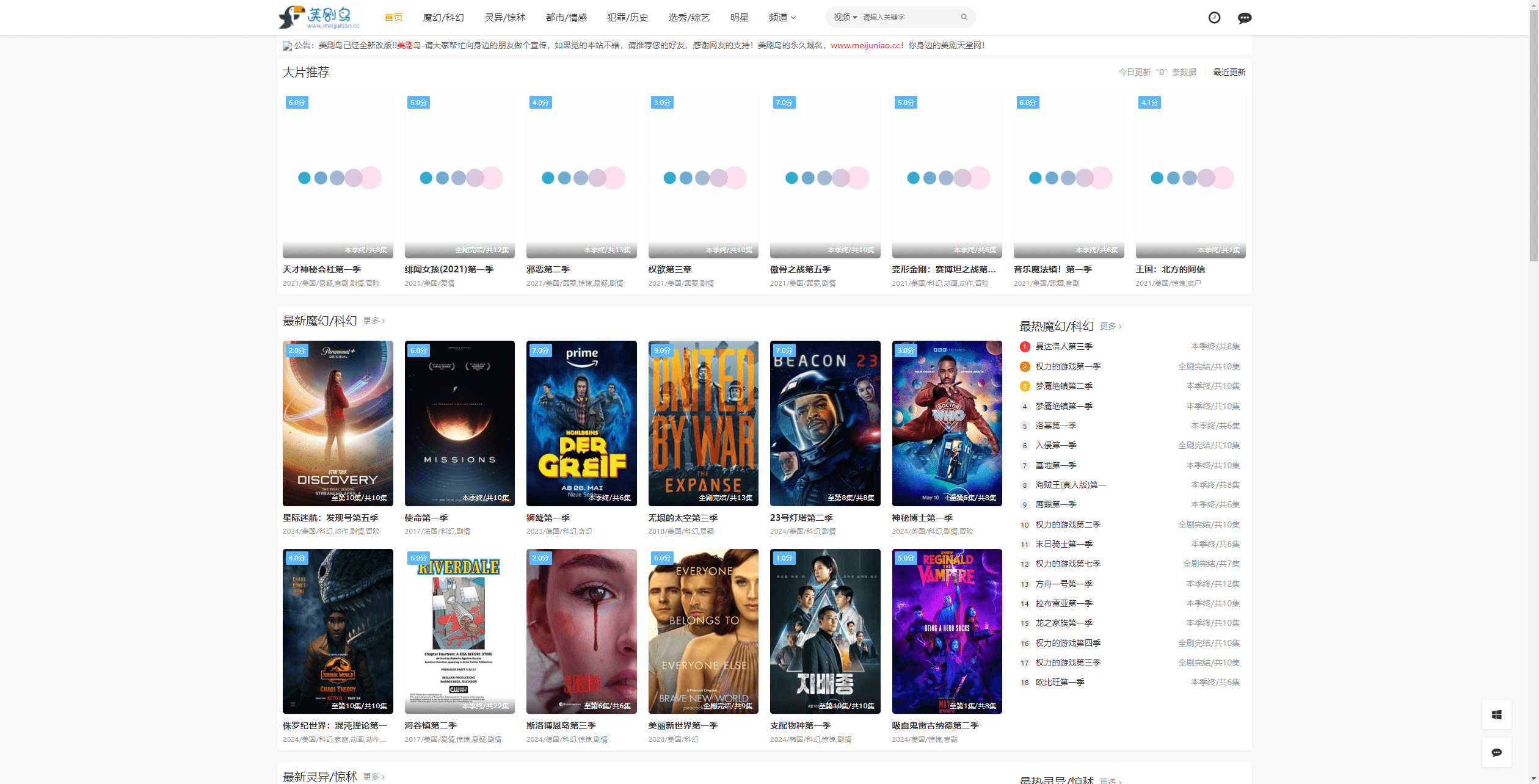Click the 最近更新 link
Viewport: 1539px width, 784px height.
(1229, 72)
